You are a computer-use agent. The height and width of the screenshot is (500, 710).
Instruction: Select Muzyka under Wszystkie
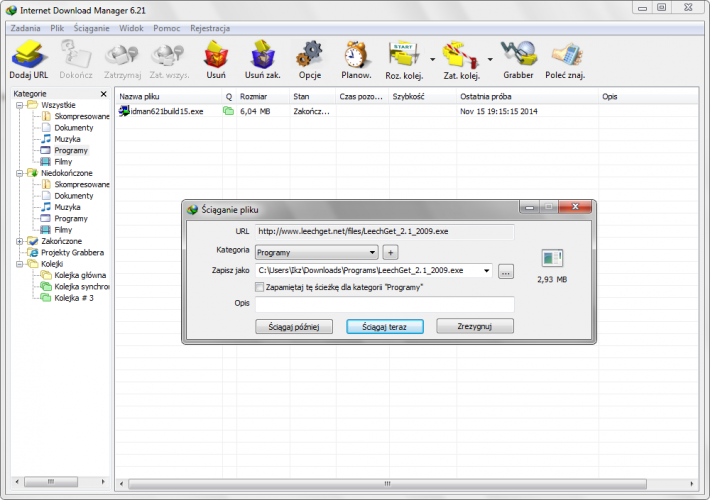tap(67, 139)
